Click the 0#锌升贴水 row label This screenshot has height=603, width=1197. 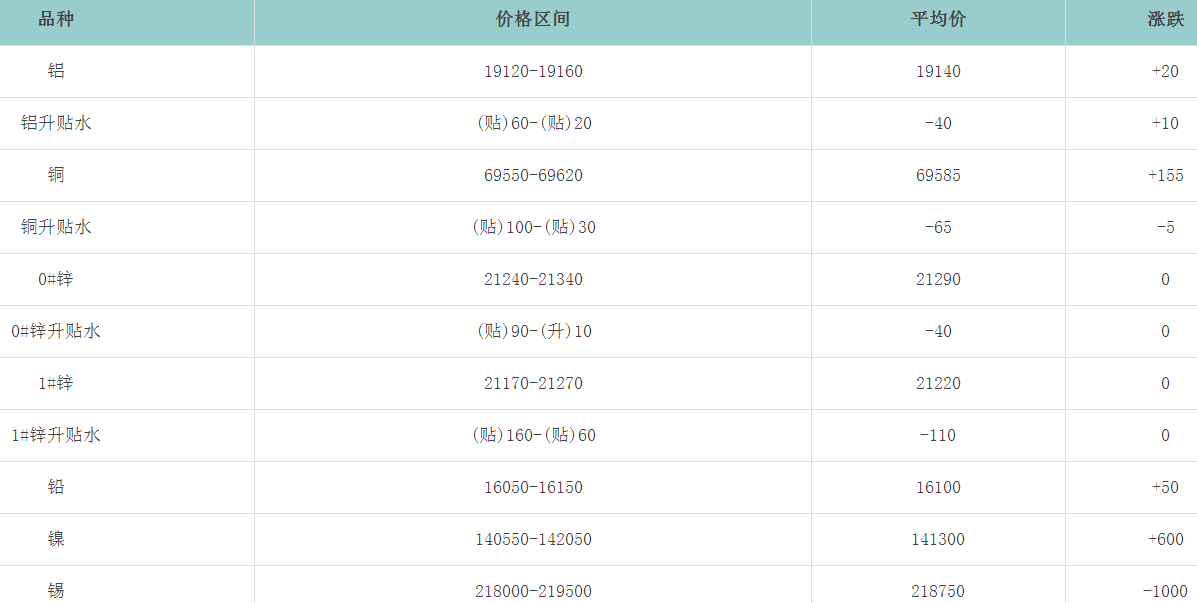pyautogui.click(x=56, y=332)
